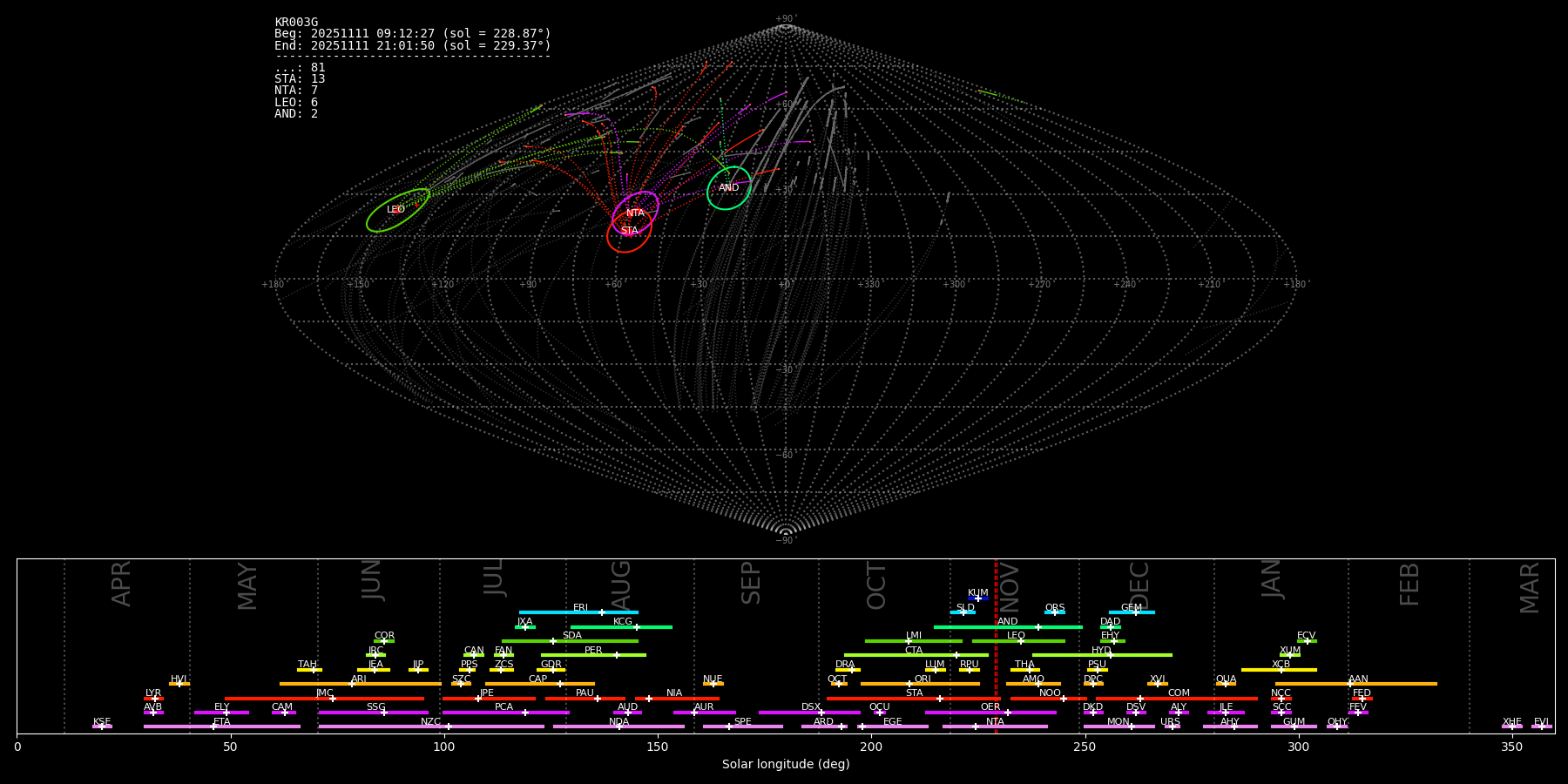Screen dimensions: 1568x784
Task: Click the NOV month label
Action: pos(1009,588)
